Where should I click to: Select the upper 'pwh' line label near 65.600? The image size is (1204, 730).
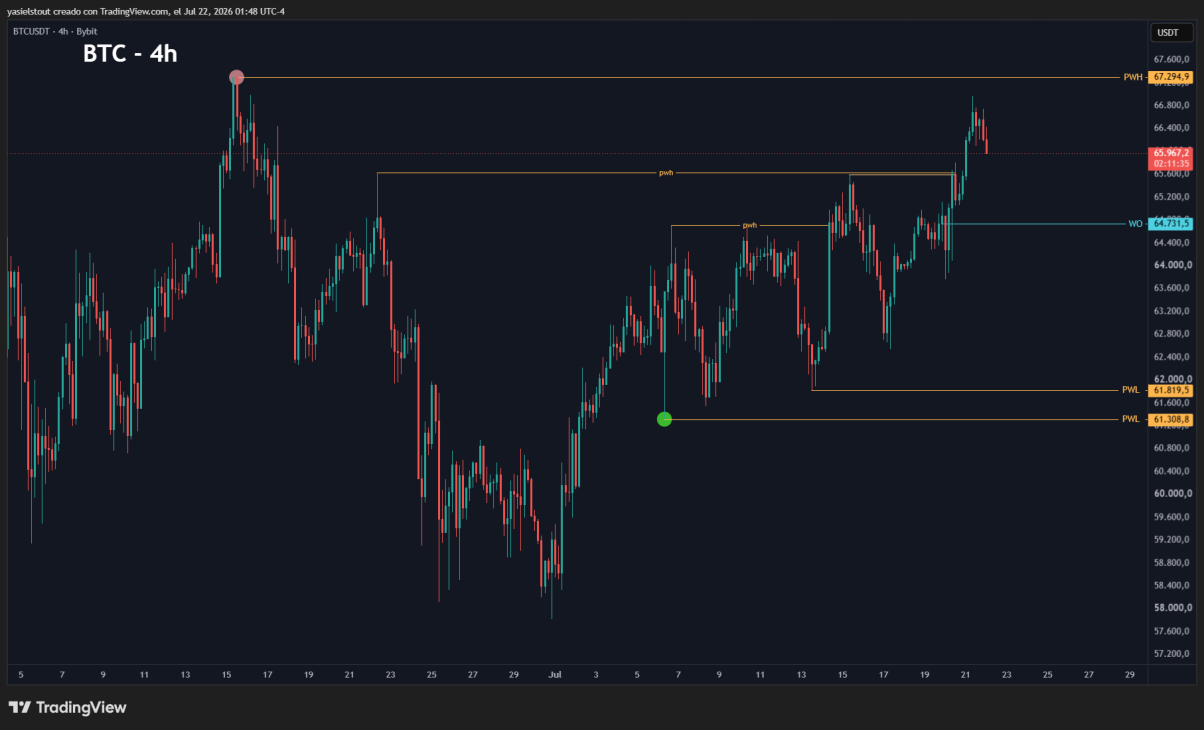[x=666, y=173]
